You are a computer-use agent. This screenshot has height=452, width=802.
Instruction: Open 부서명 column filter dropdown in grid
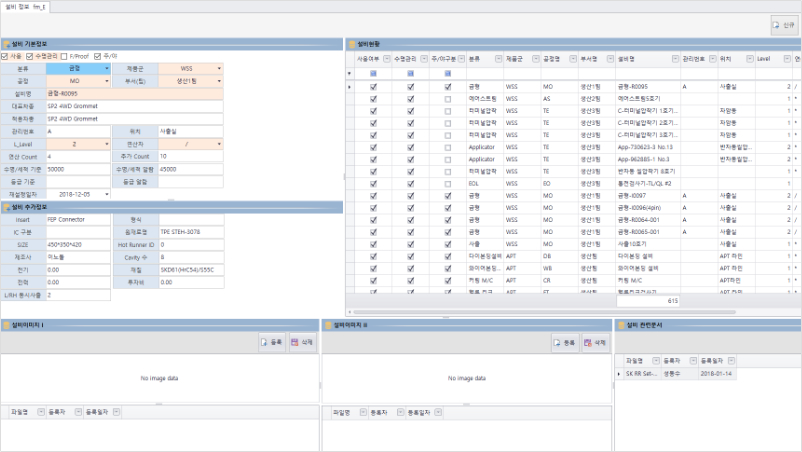pos(610,59)
